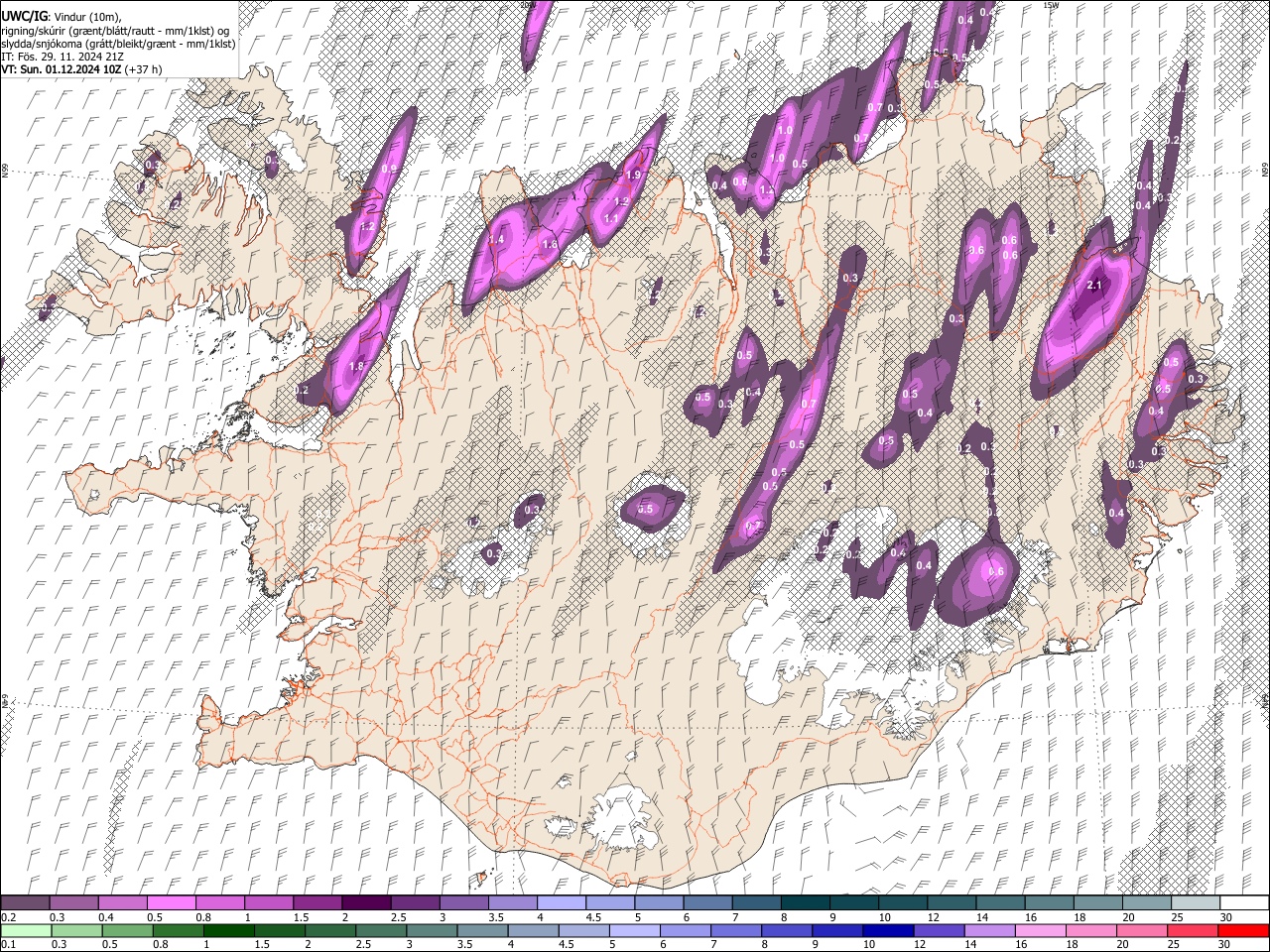Image resolution: width=1270 pixels, height=952 pixels.
Task: Select the light pink rain swatch at 16
Action: 1042,930
